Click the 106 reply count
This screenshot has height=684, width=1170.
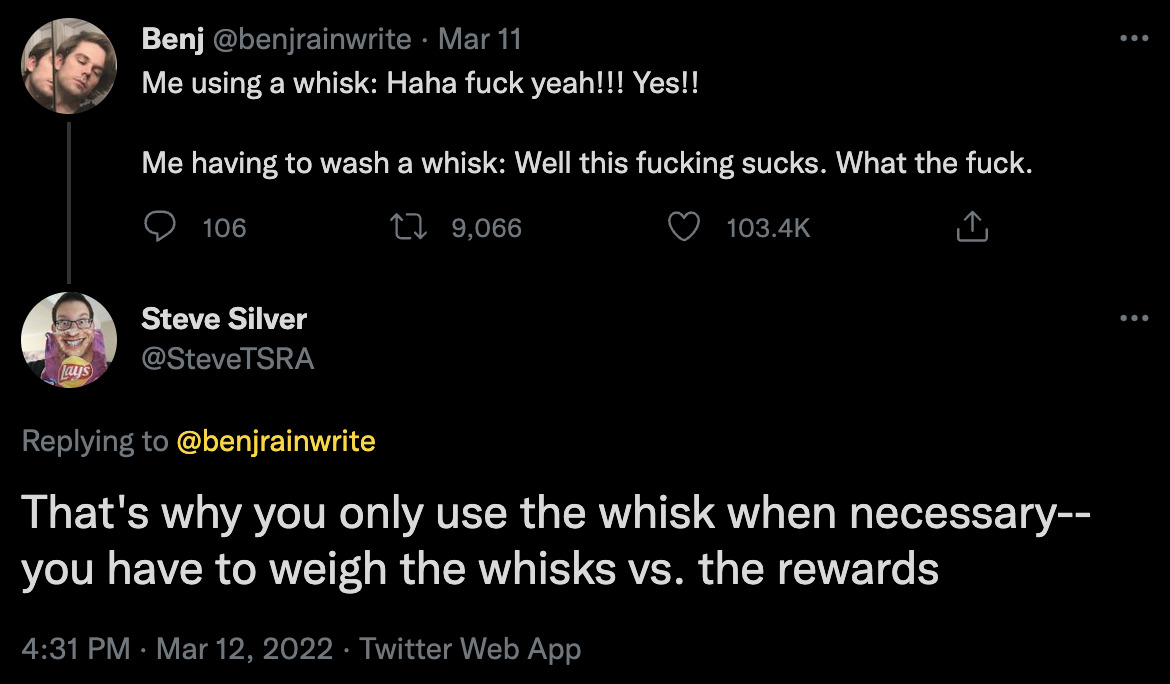(224, 228)
